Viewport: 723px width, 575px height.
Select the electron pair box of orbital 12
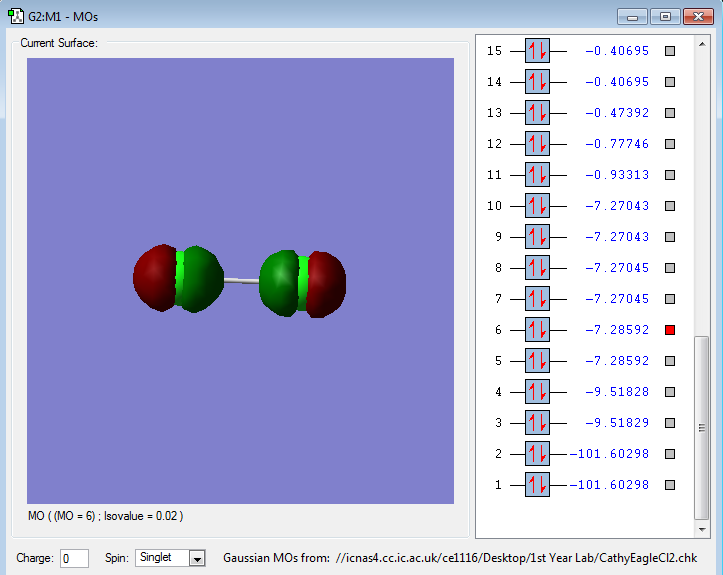point(537,144)
